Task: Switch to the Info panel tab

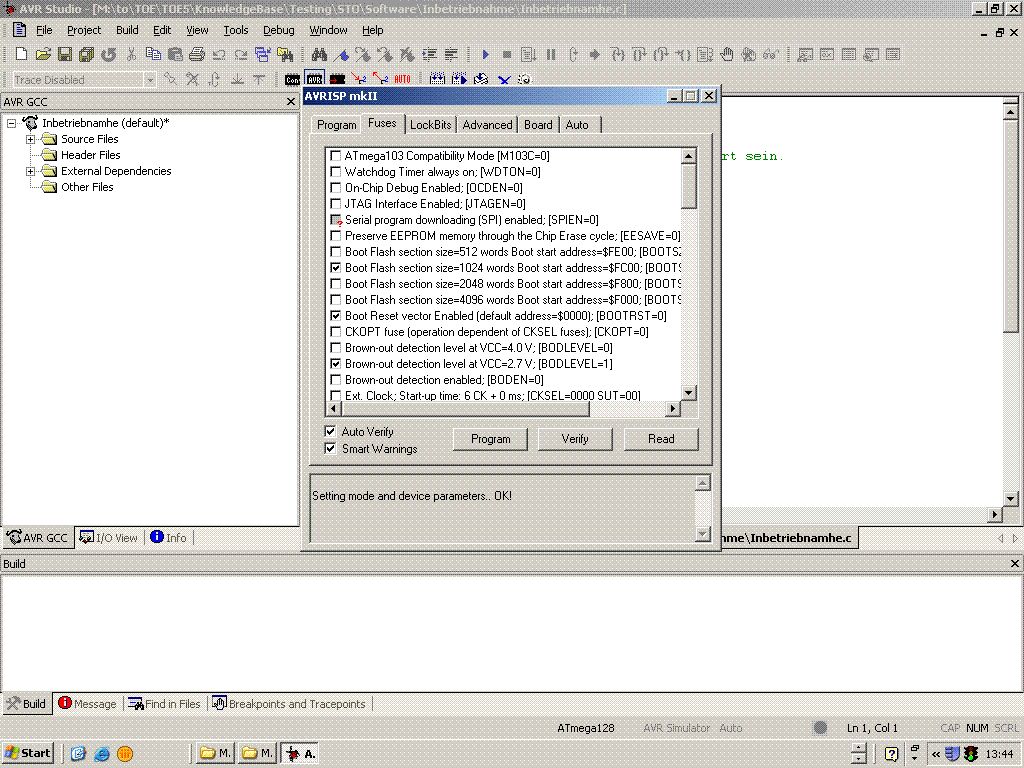Action: click(168, 537)
